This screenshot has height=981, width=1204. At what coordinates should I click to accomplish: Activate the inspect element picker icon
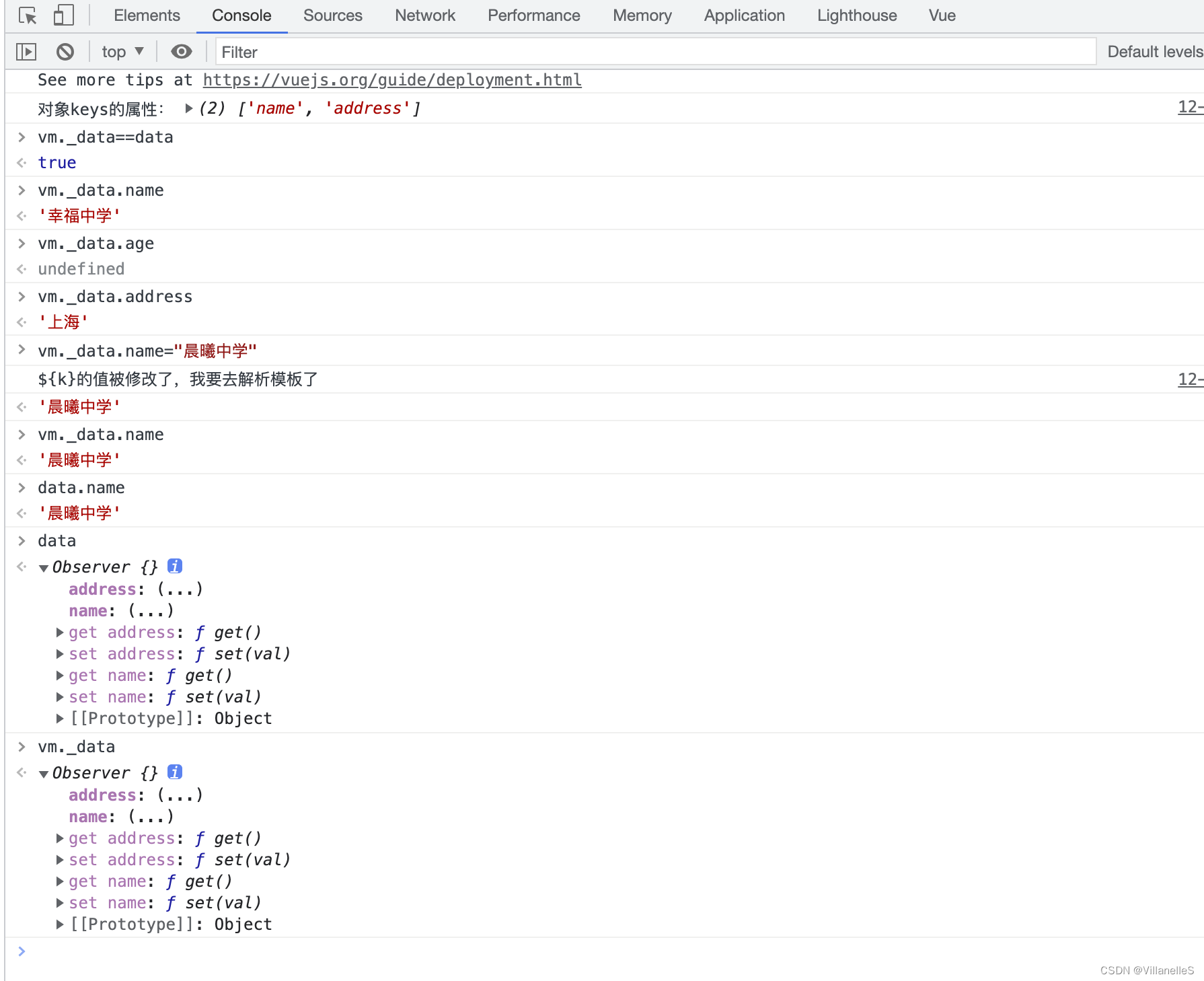pyautogui.click(x=28, y=15)
